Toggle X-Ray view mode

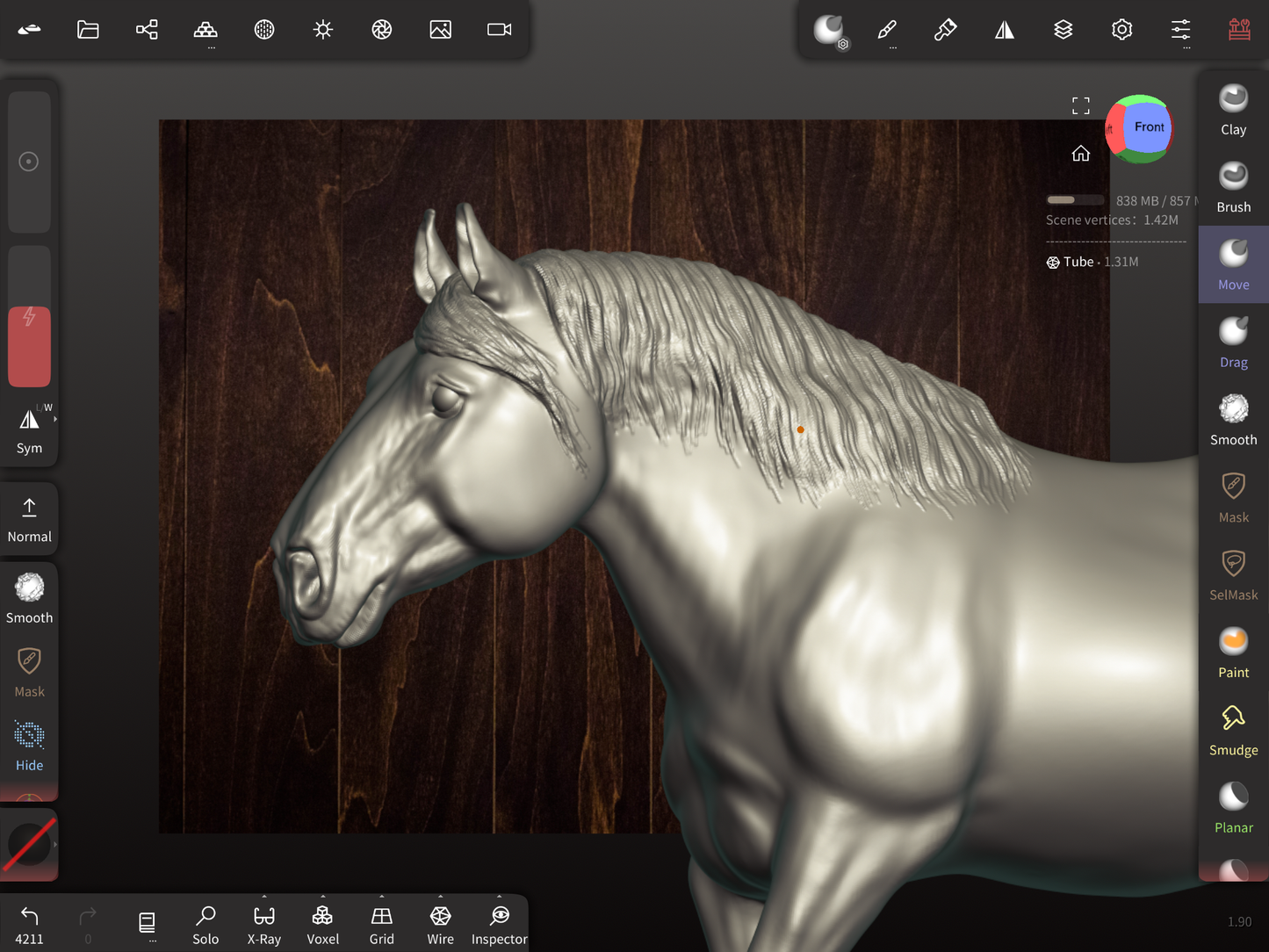point(264,925)
